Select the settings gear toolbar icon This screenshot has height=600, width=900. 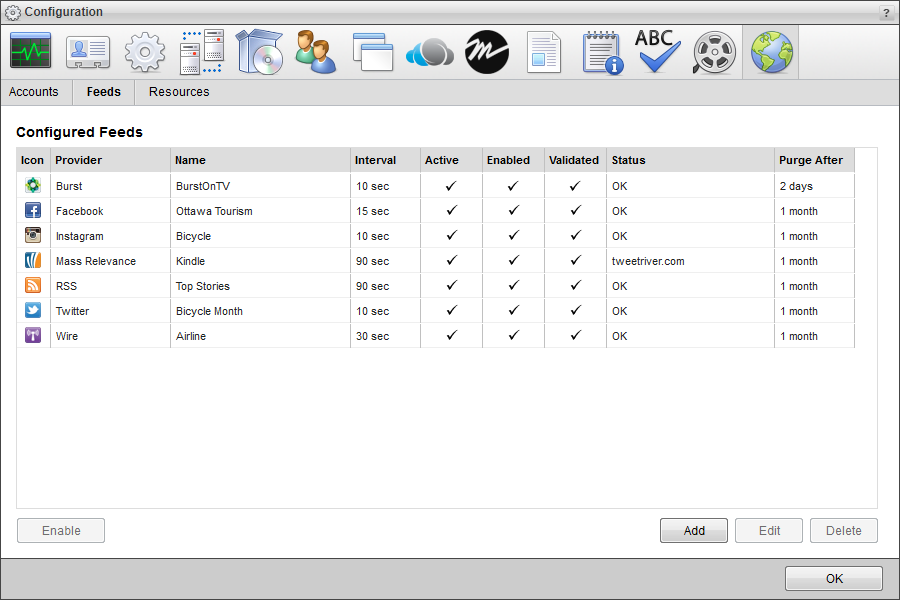click(144, 51)
